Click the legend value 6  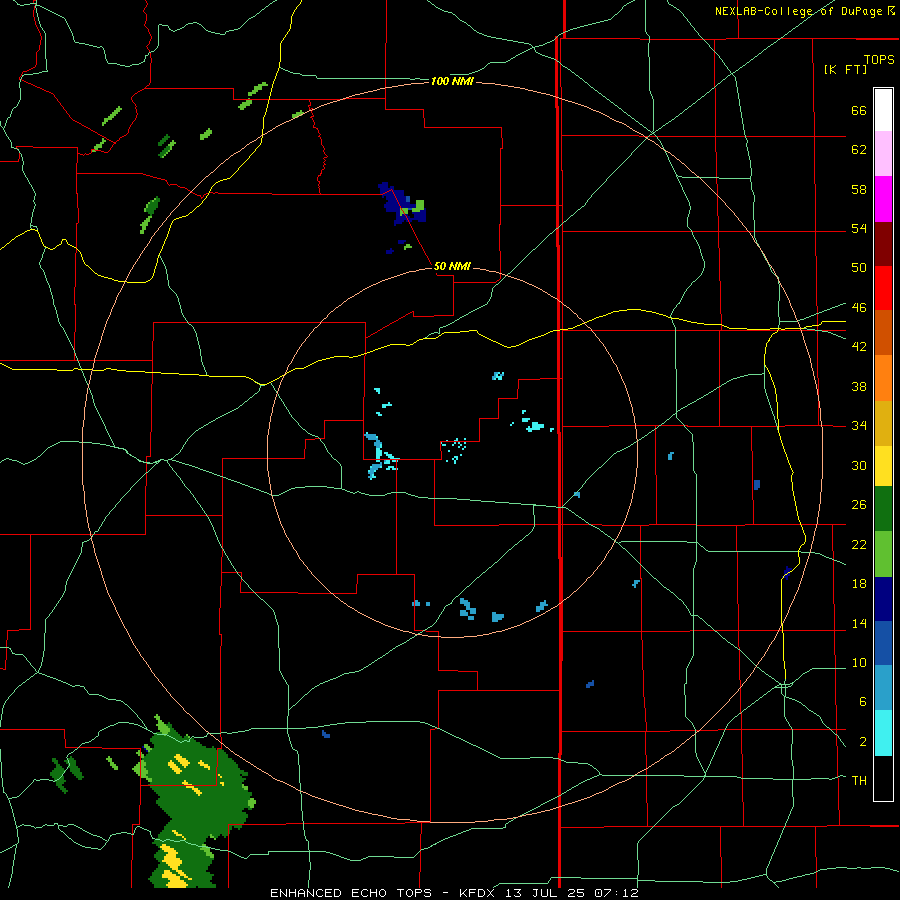(x=862, y=702)
